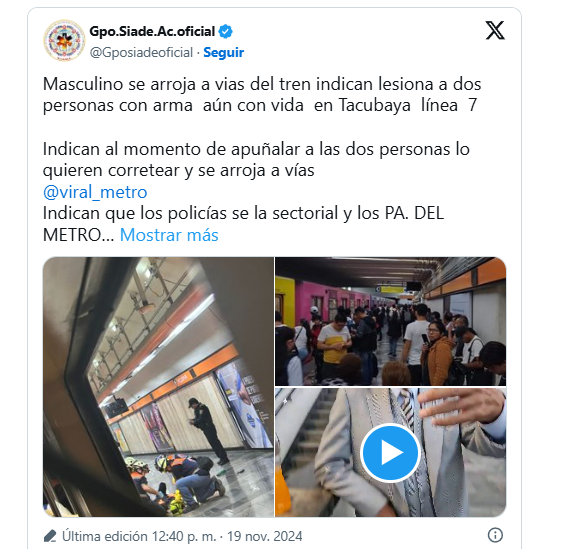The image size is (579, 549).
Task: Expand tweet with Mostrar más
Action: coord(169,235)
